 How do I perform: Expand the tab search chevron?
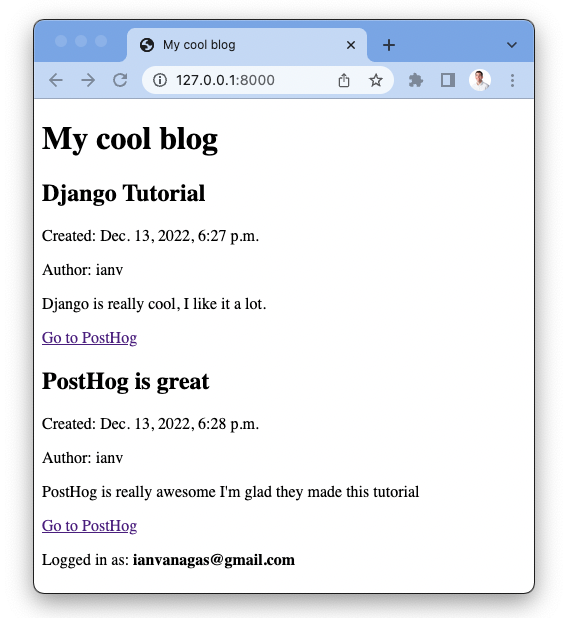(511, 45)
